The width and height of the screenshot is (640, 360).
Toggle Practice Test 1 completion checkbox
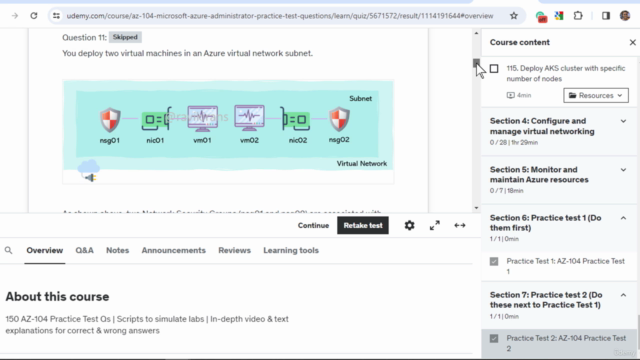coord(494,261)
